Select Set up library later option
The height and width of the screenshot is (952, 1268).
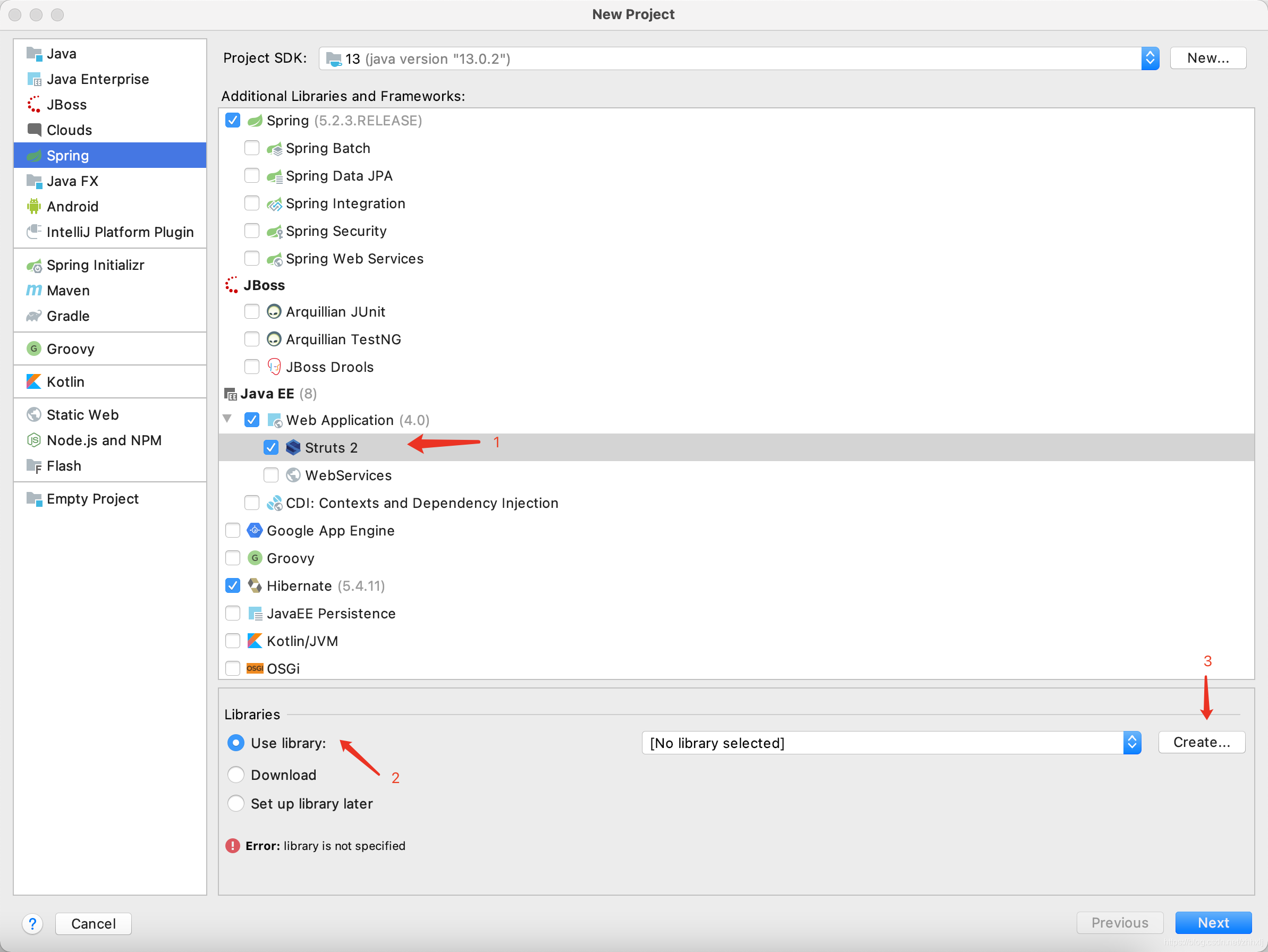coord(235,804)
